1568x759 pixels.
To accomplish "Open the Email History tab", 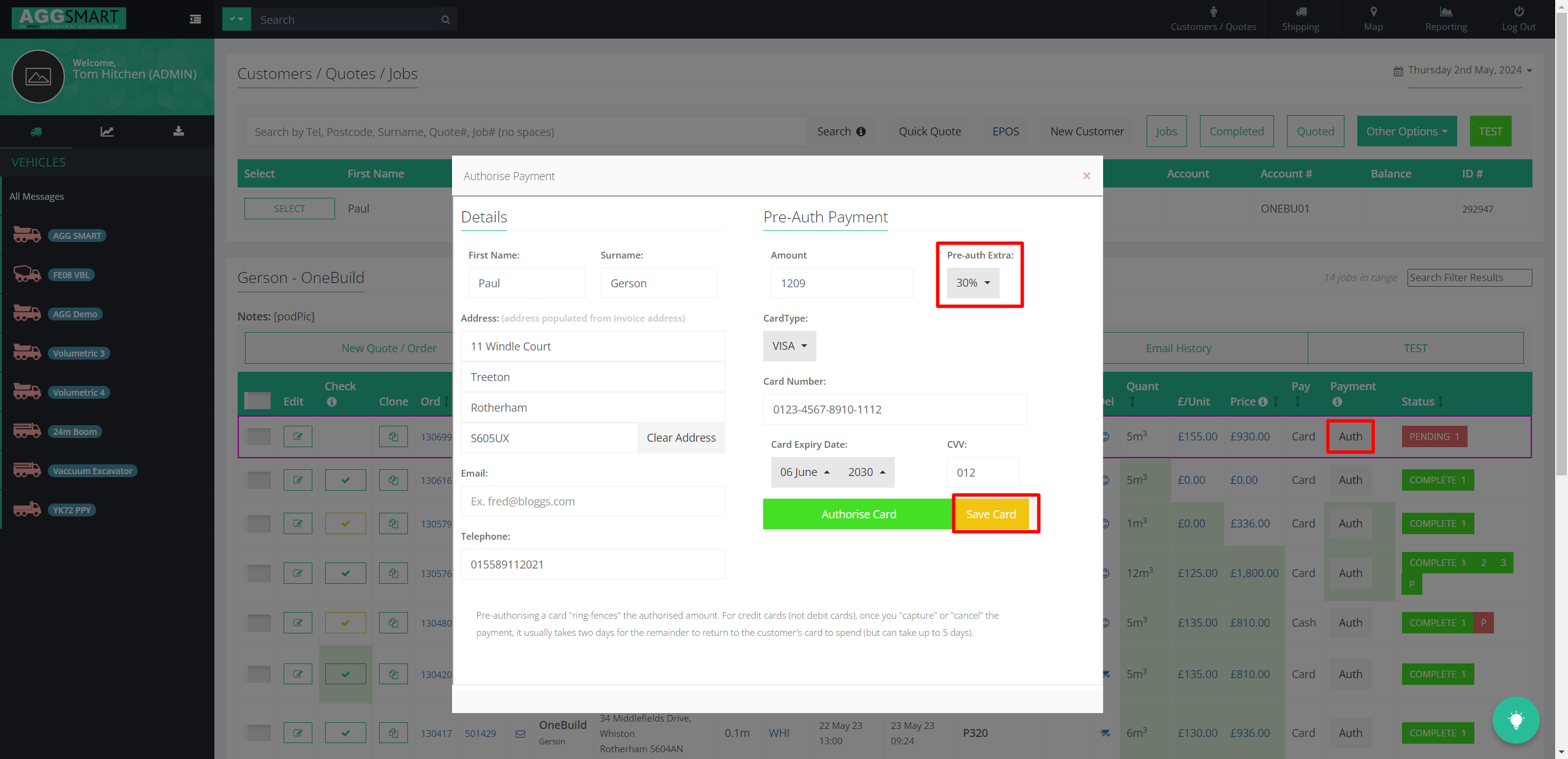I will click(x=1178, y=348).
